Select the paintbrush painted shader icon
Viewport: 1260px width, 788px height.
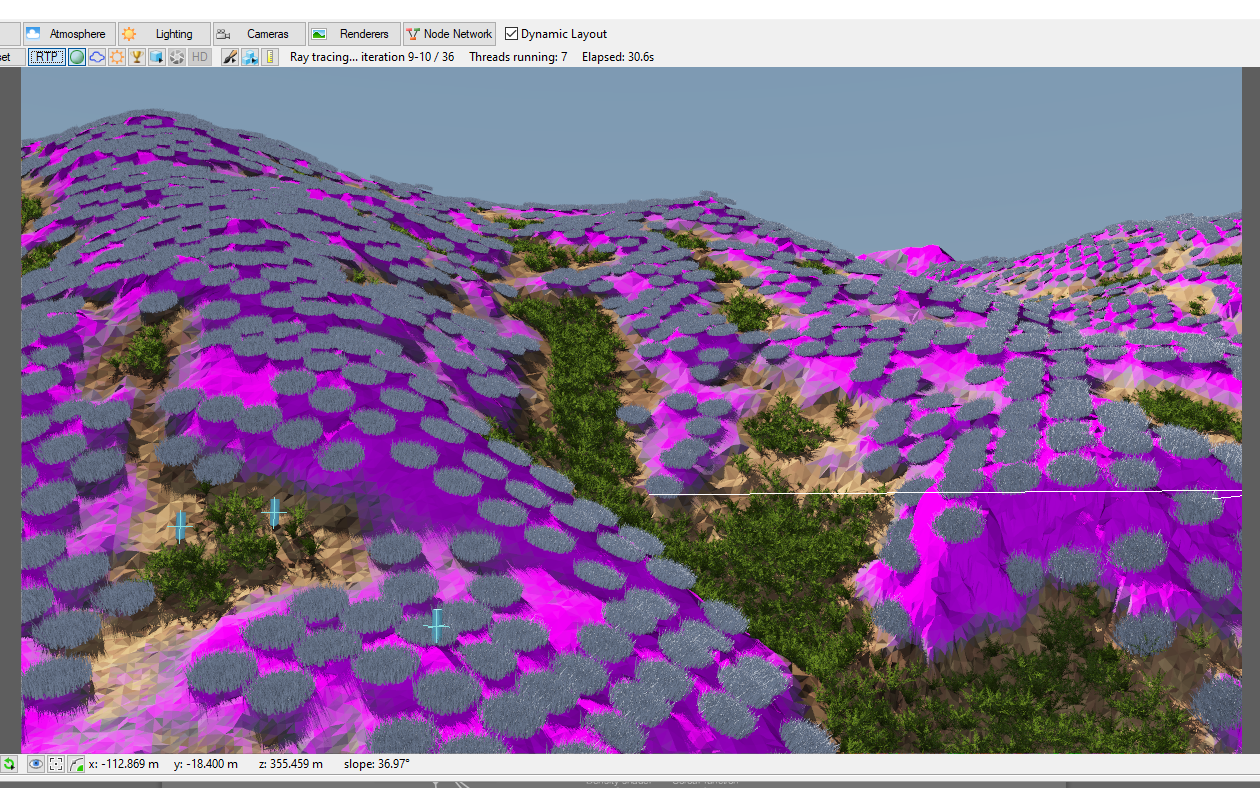tap(229, 57)
